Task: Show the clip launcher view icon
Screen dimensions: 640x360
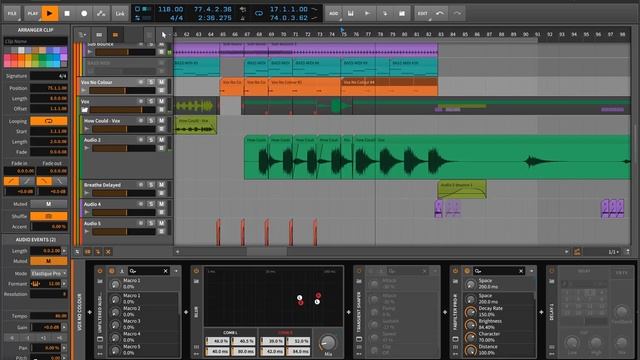Action: point(99,35)
